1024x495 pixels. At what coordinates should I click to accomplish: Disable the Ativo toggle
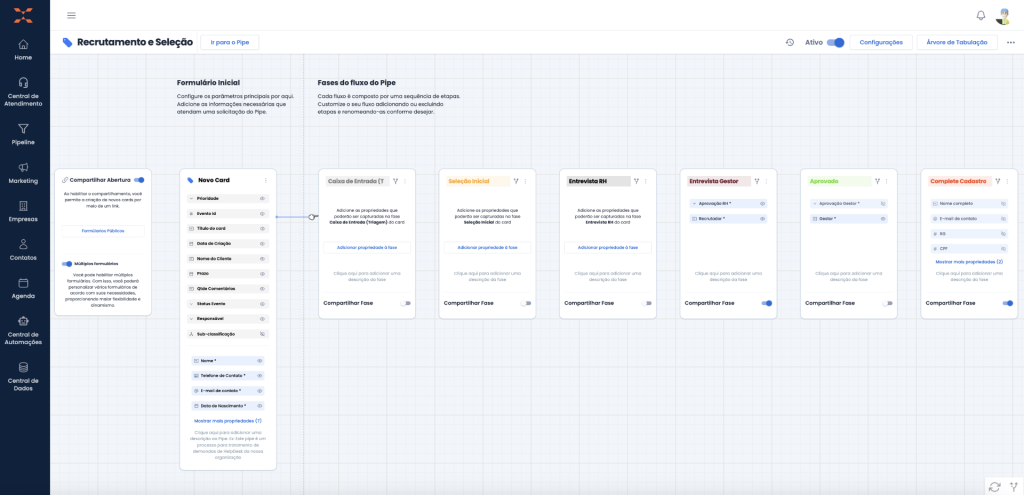(835, 42)
